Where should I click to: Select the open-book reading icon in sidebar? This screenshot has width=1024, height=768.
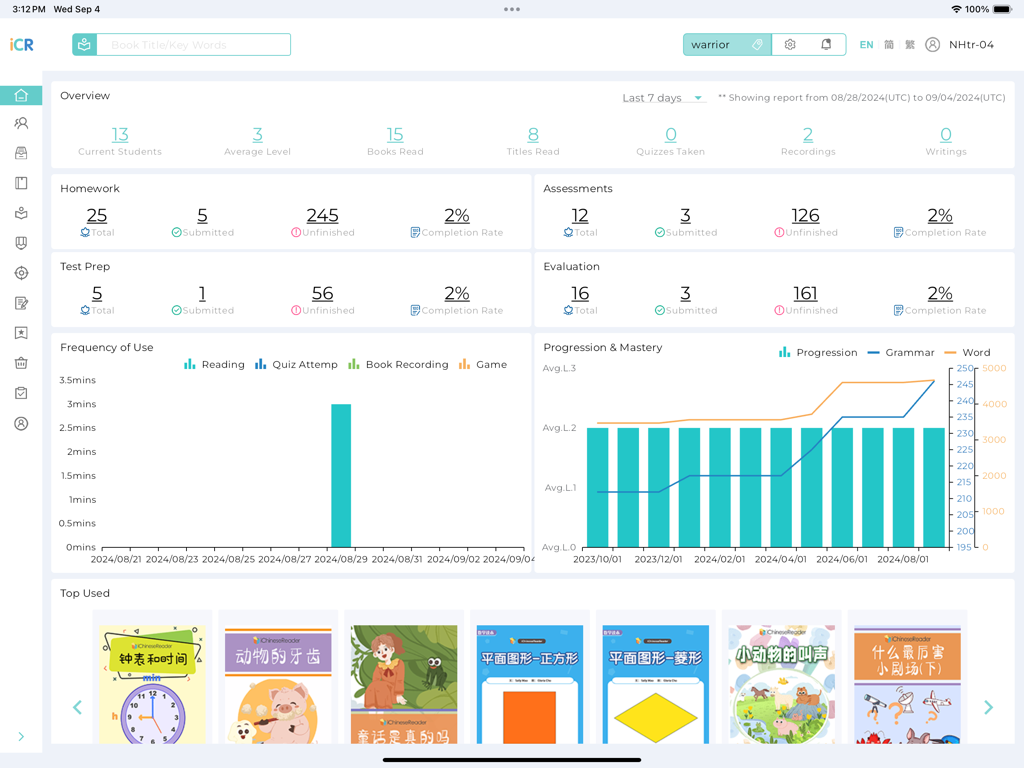pyautogui.click(x=20, y=213)
